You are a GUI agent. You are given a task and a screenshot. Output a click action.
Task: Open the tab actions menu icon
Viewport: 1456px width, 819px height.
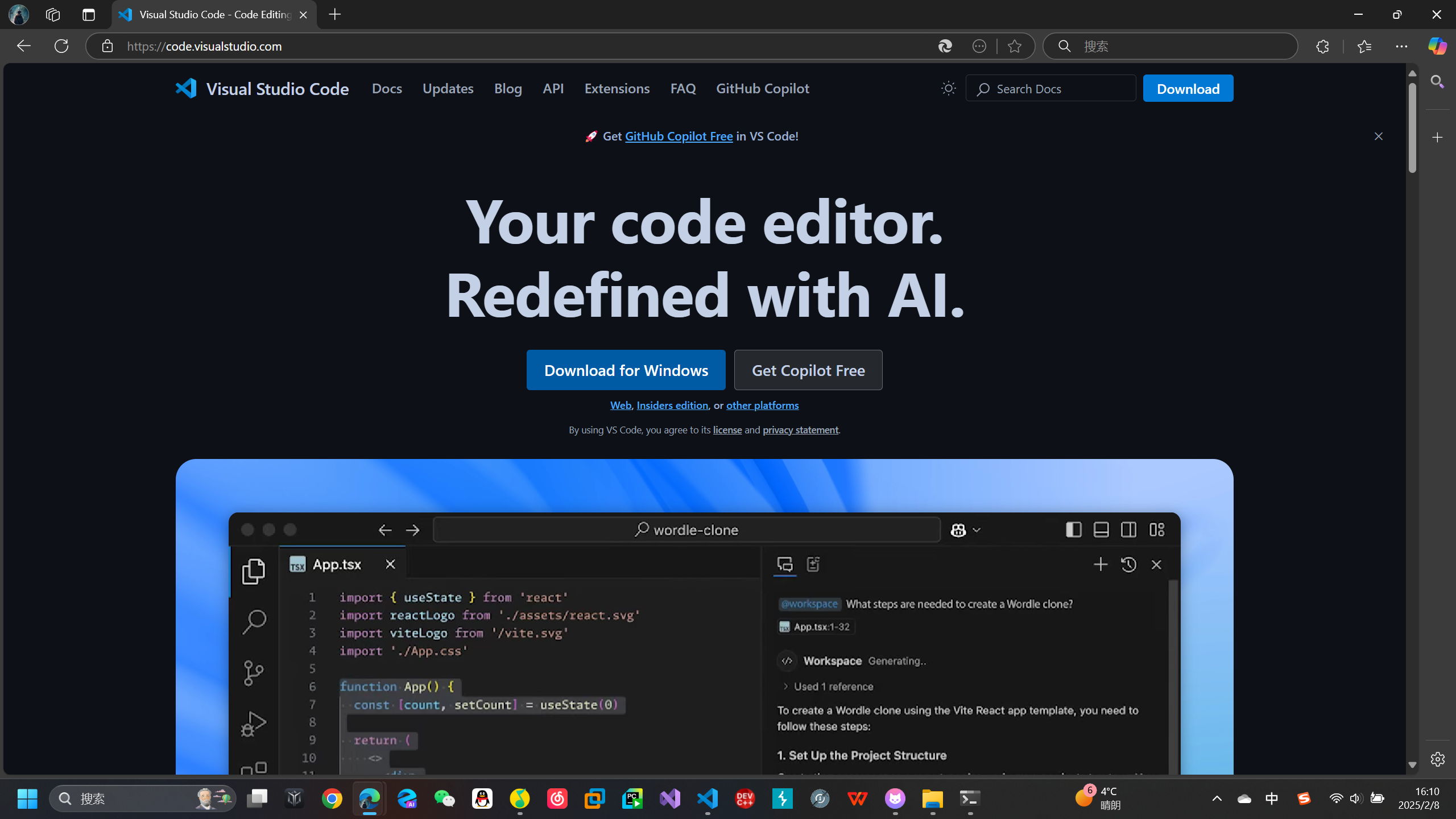(88, 15)
